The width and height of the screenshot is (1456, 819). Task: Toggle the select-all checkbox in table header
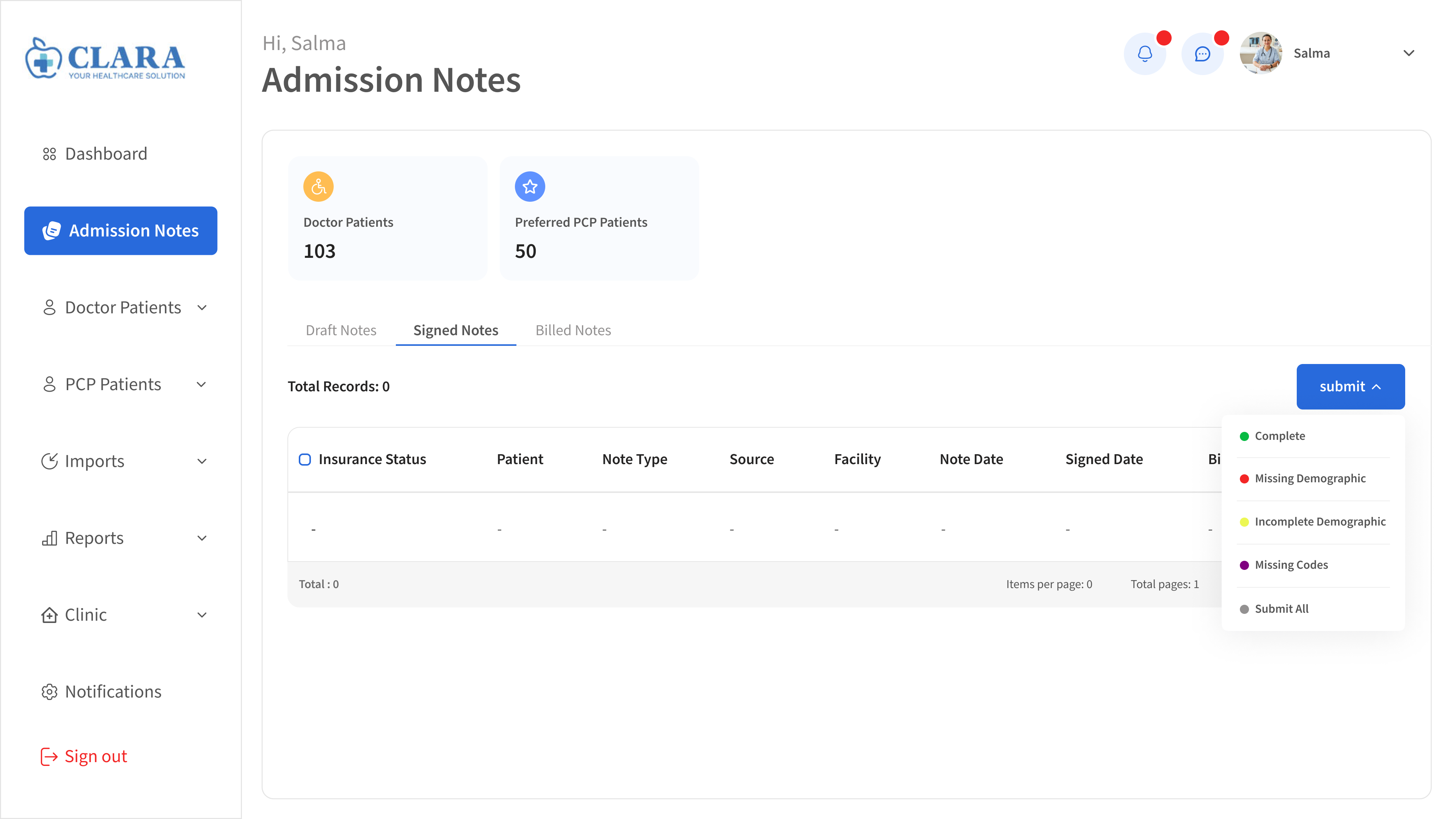pyautogui.click(x=304, y=460)
